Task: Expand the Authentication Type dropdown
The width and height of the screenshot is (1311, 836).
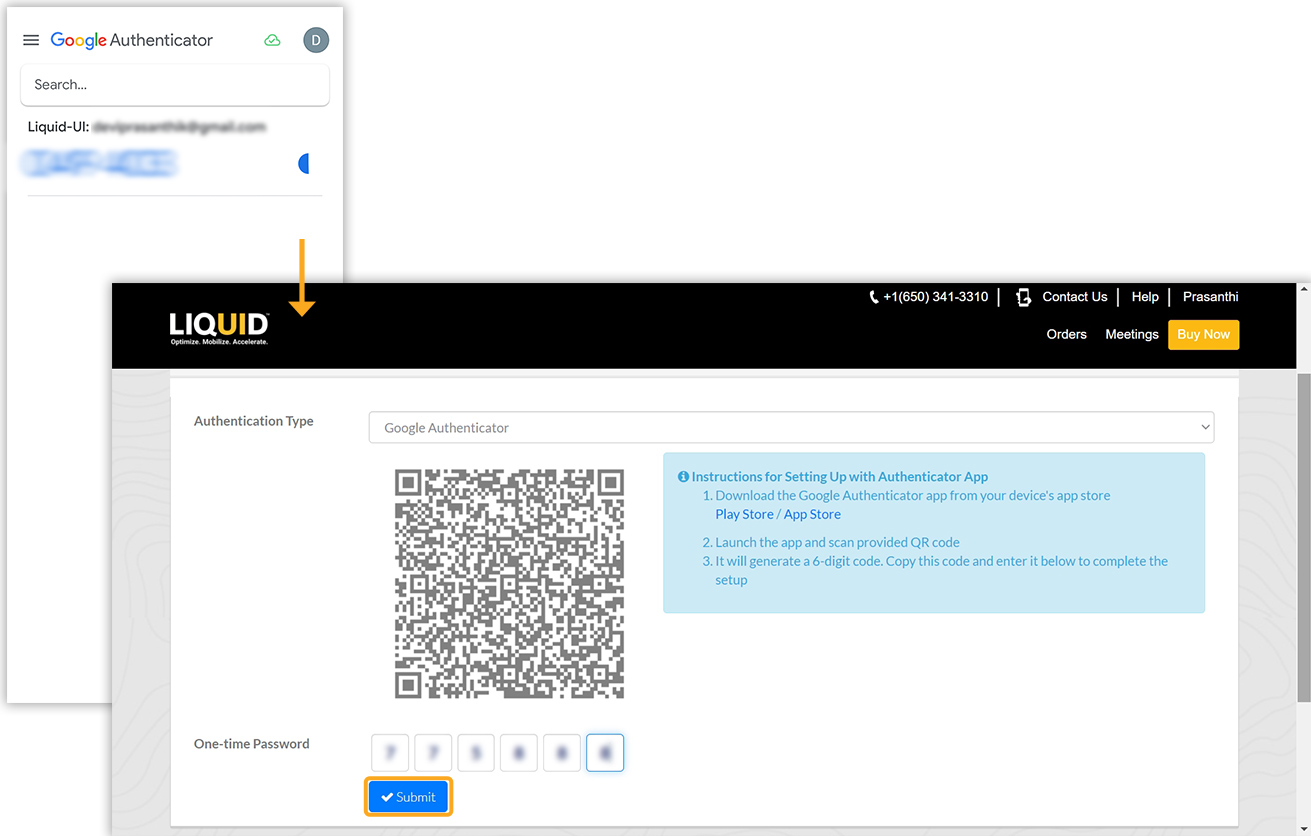Action: click(x=791, y=427)
